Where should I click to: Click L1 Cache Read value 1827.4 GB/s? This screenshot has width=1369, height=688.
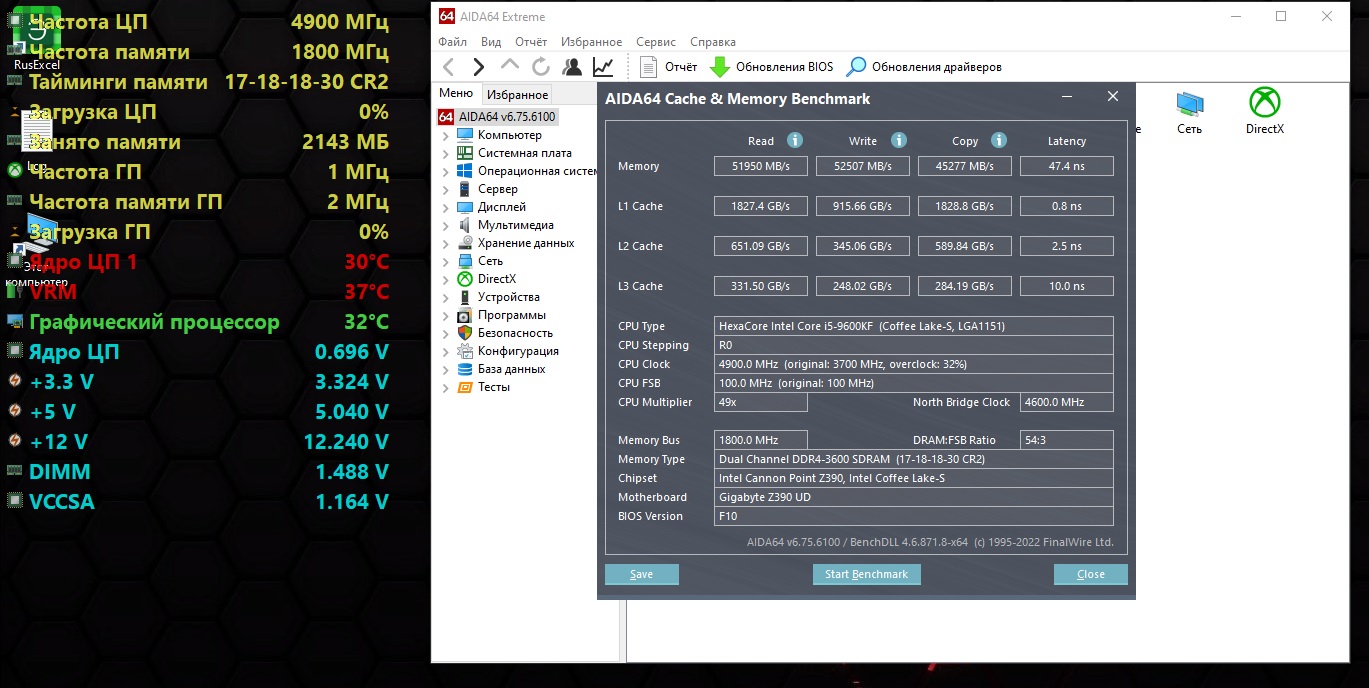[761, 206]
